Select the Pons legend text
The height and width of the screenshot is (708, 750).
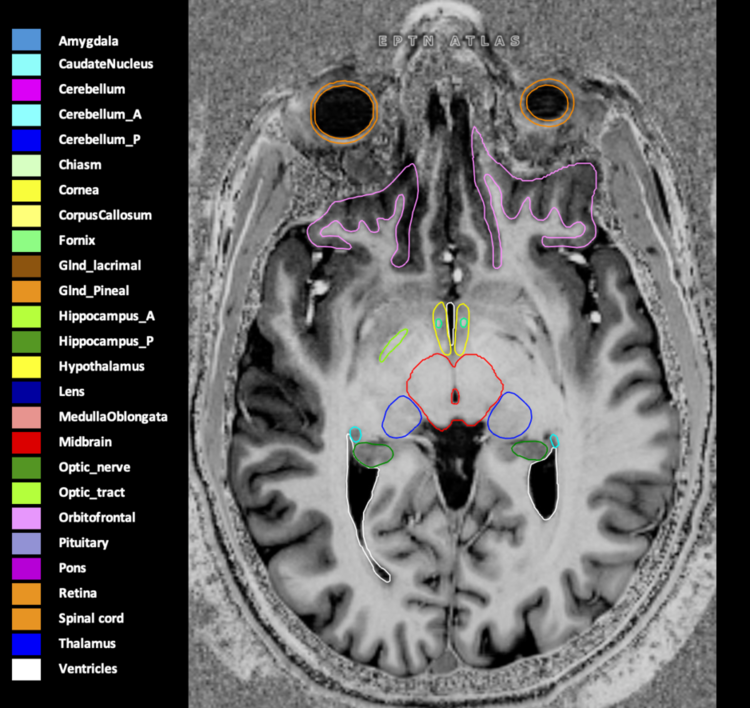tap(72, 568)
